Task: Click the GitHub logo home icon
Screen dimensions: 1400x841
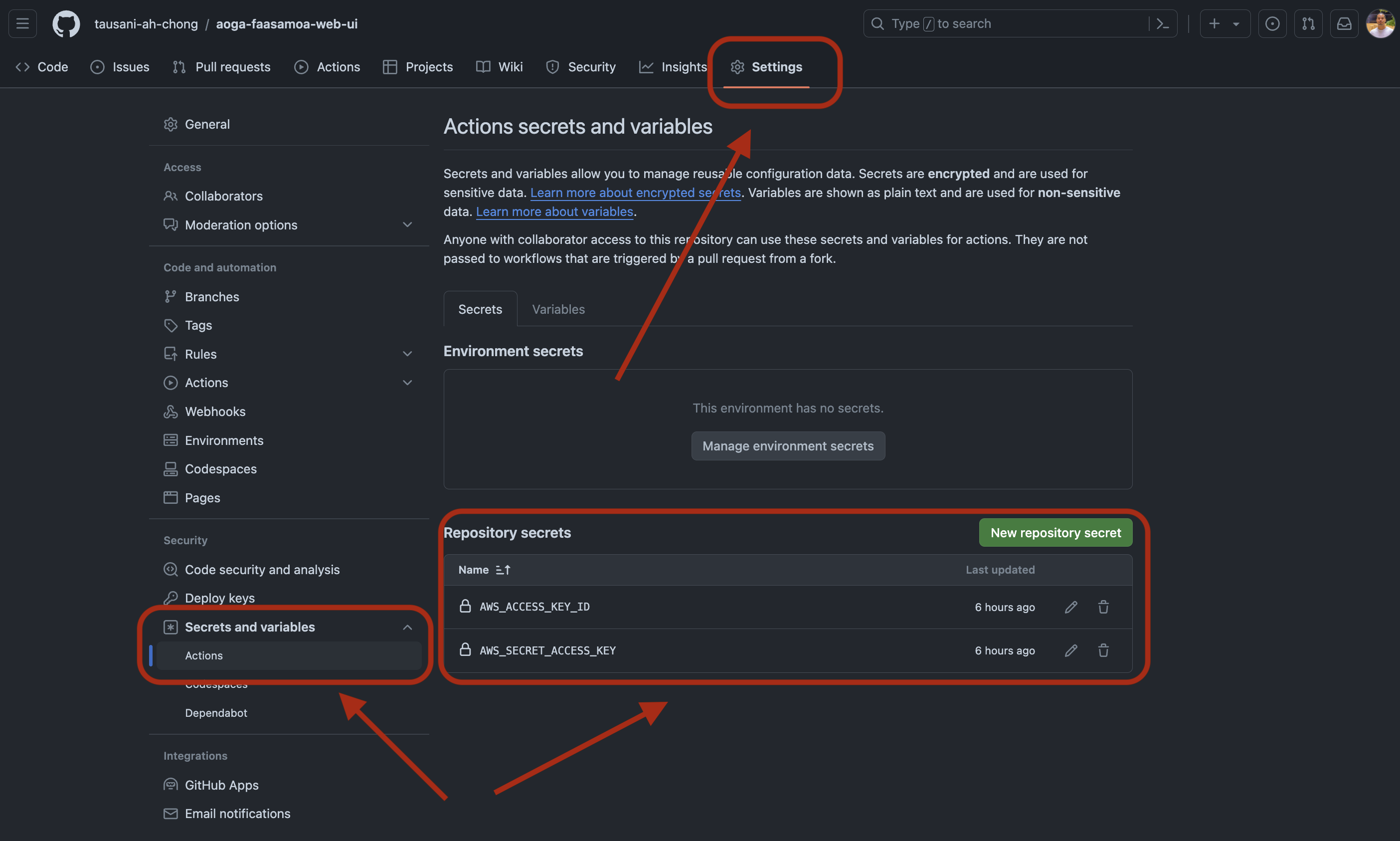Action: pos(66,24)
